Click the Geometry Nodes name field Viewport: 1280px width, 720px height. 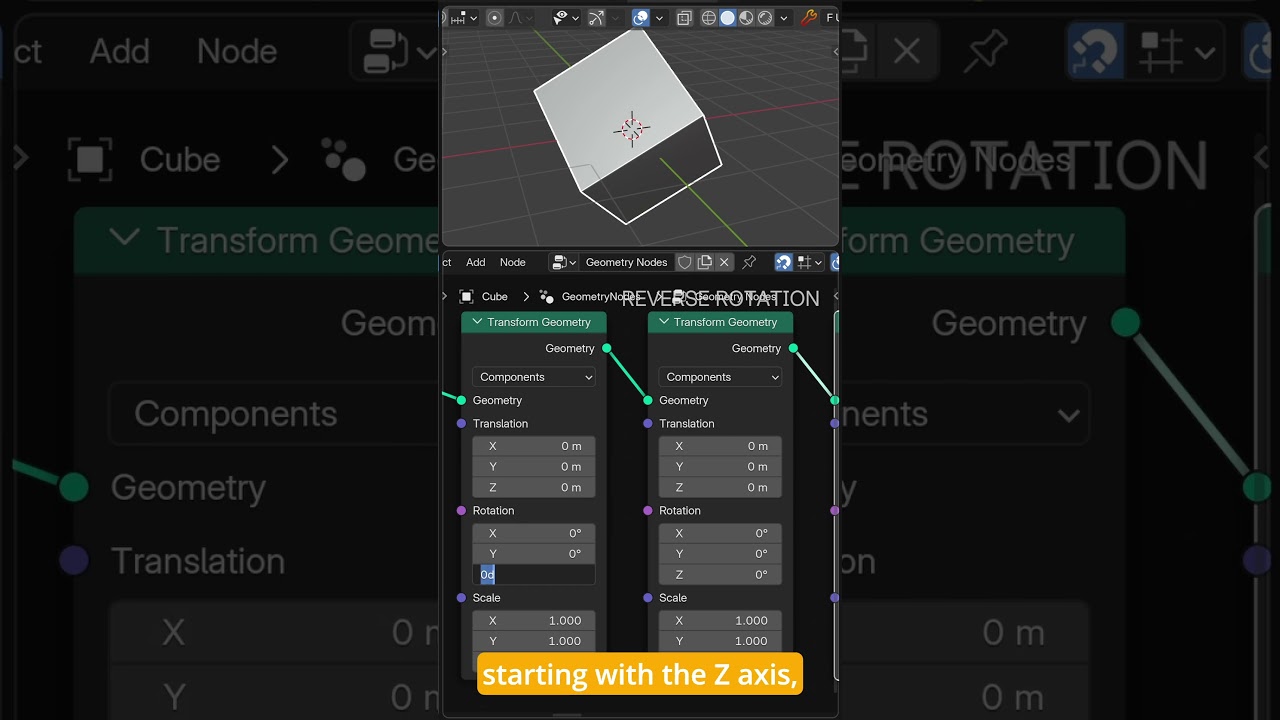coord(626,262)
